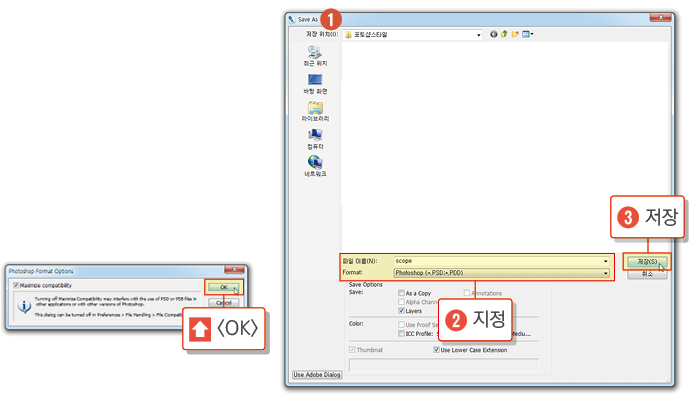Click Cancel in Photoshop Format Options
This screenshot has width=689, height=395.
pyautogui.click(x=224, y=303)
